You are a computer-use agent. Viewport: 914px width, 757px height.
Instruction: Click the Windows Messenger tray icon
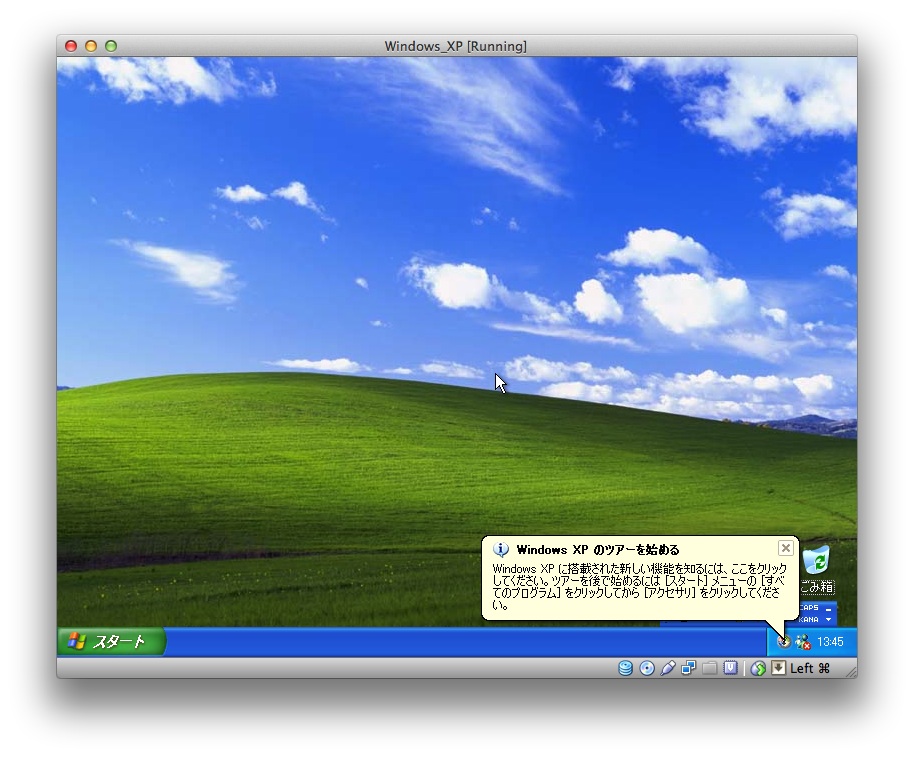click(802, 642)
